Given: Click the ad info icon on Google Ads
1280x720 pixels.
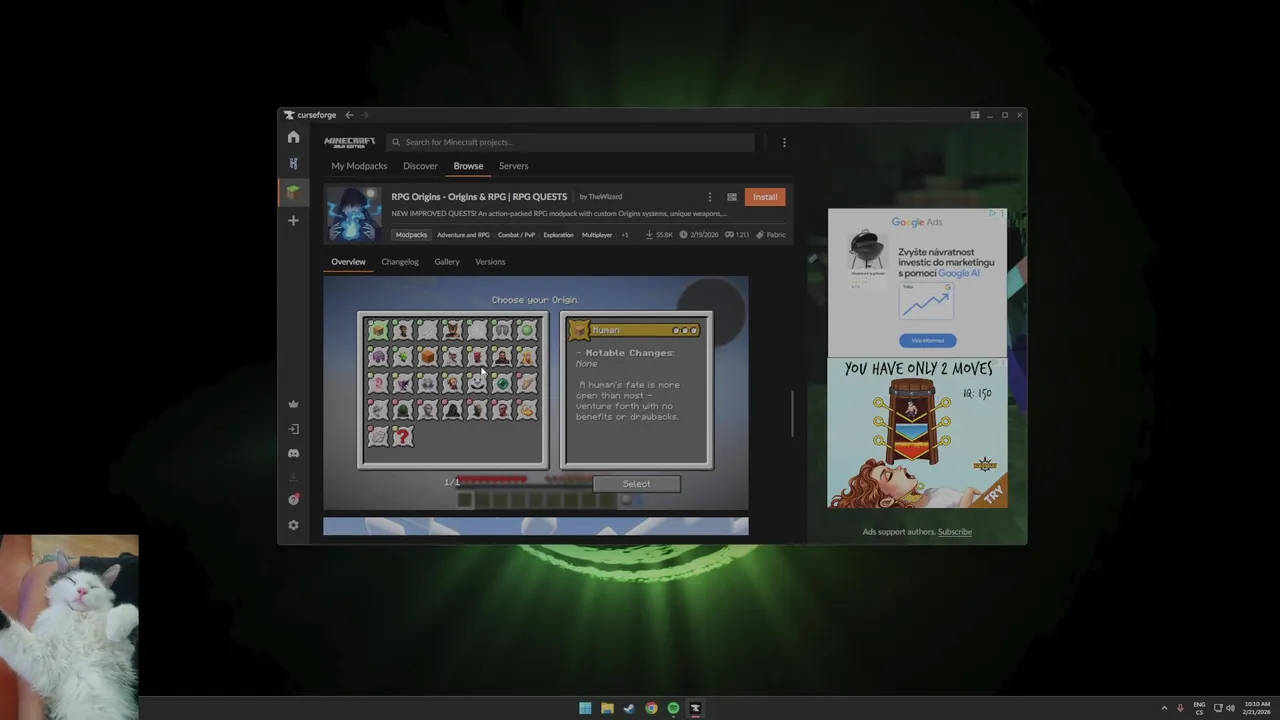Looking at the screenshot, I should (x=992, y=213).
